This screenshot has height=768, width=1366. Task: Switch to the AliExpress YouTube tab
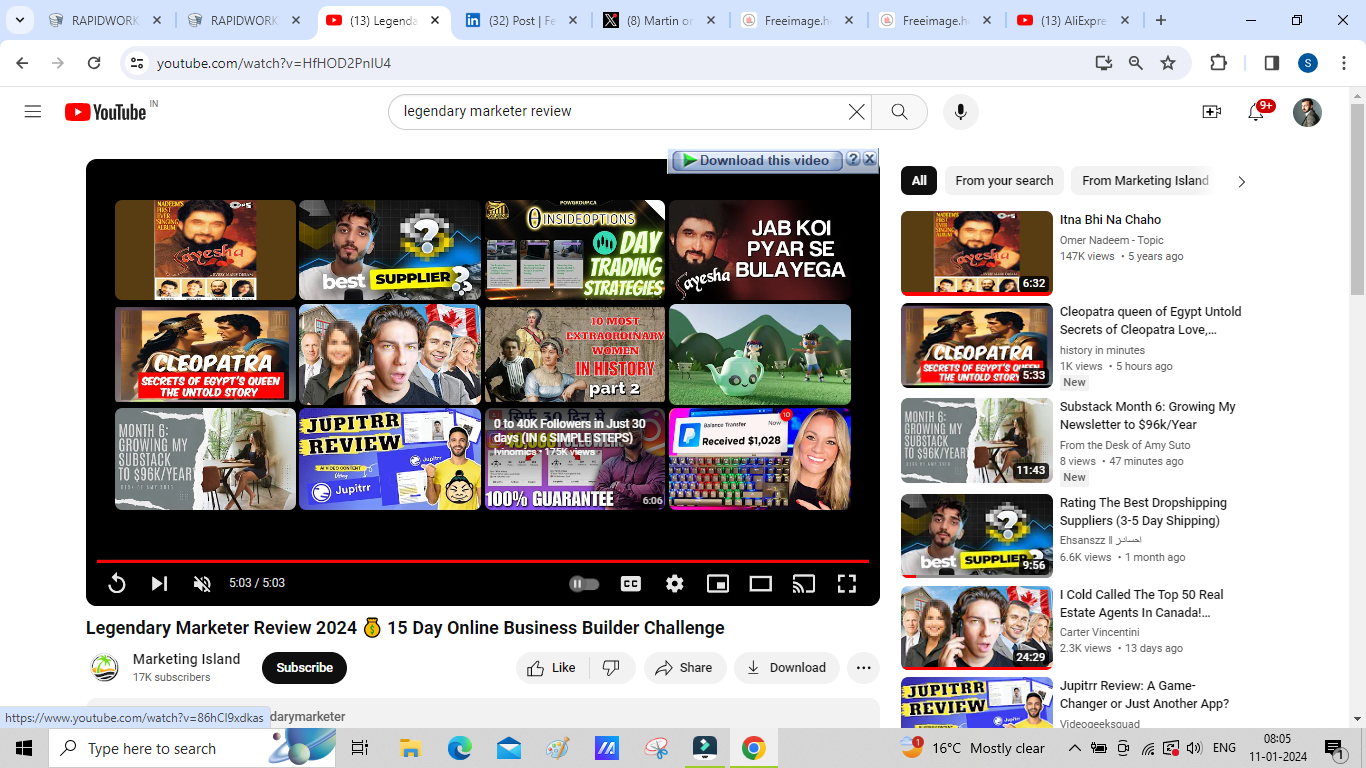[1071, 20]
